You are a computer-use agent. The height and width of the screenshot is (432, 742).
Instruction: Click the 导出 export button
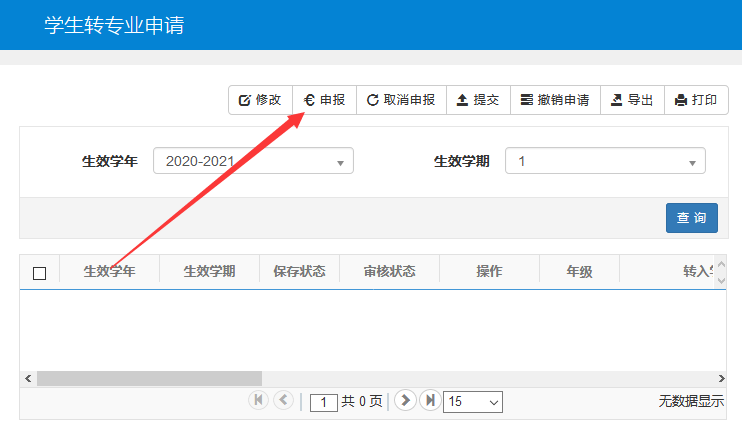(x=632, y=100)
